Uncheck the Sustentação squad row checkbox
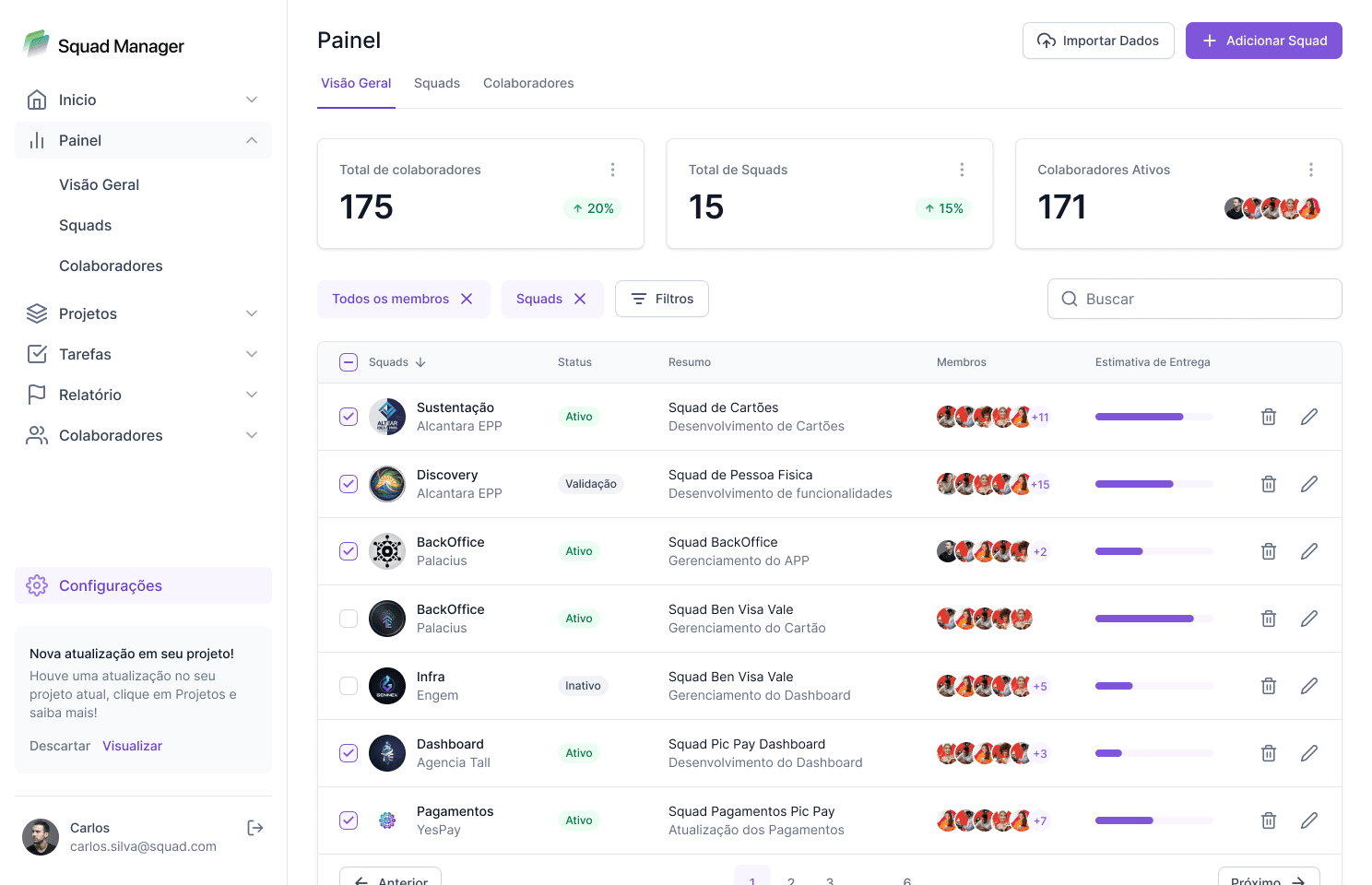 349,416
